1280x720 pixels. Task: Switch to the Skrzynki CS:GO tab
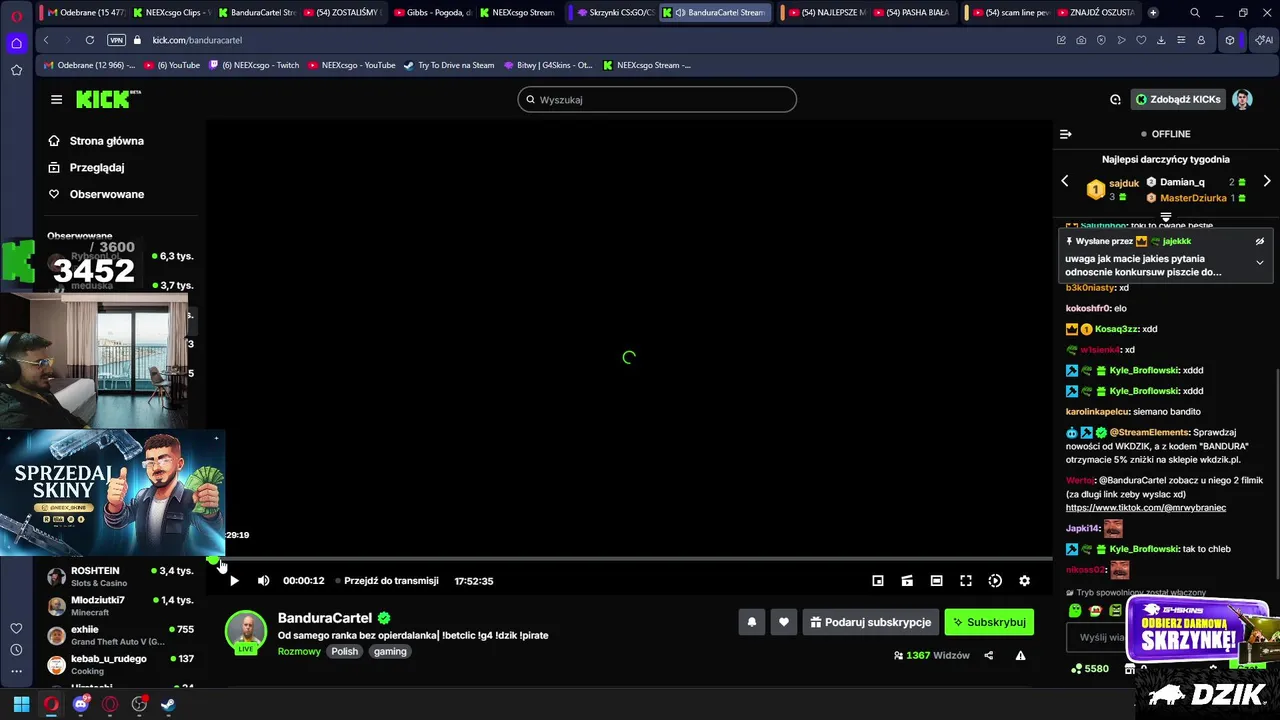point(615,12)
